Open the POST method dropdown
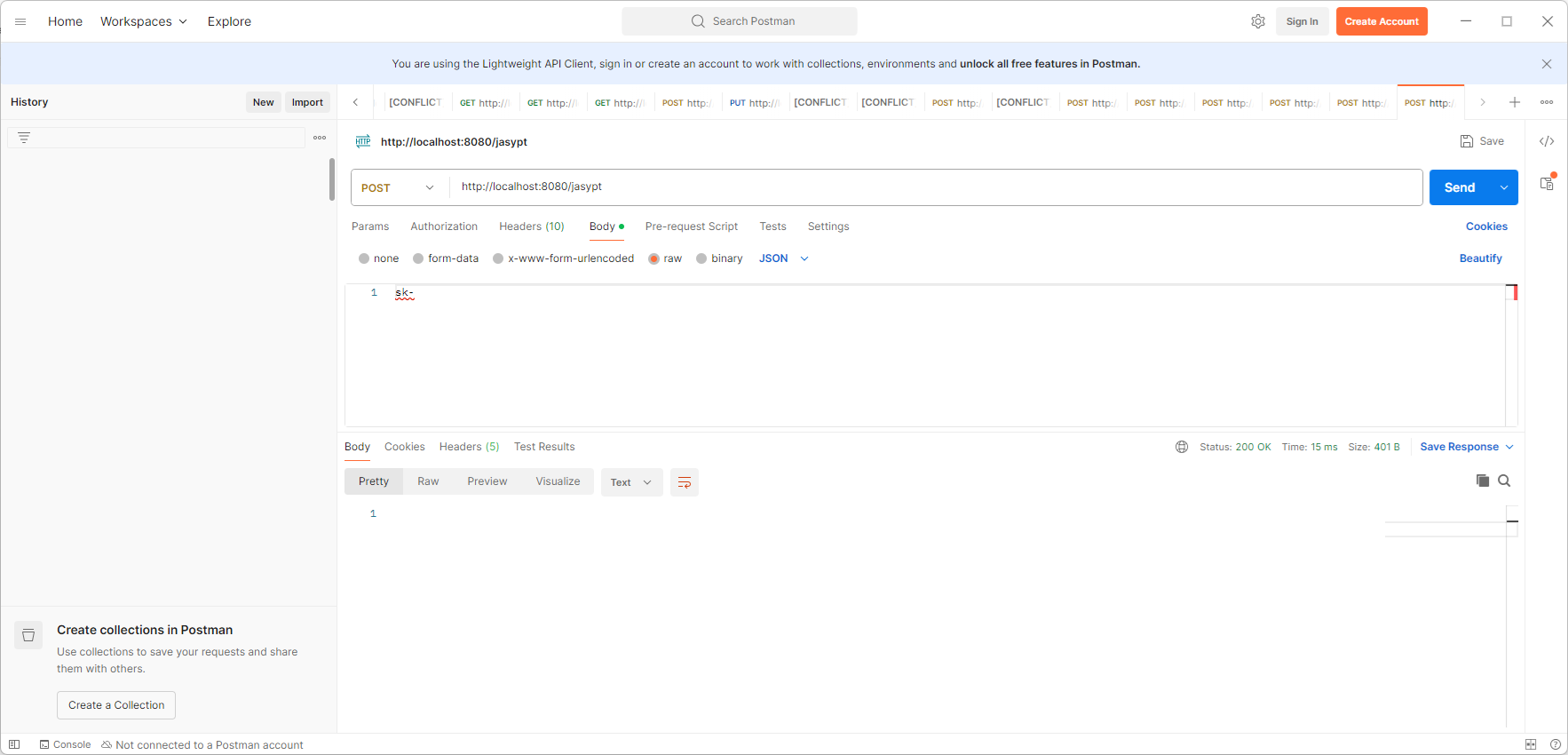1568x755 pixels. pos(399,187)
